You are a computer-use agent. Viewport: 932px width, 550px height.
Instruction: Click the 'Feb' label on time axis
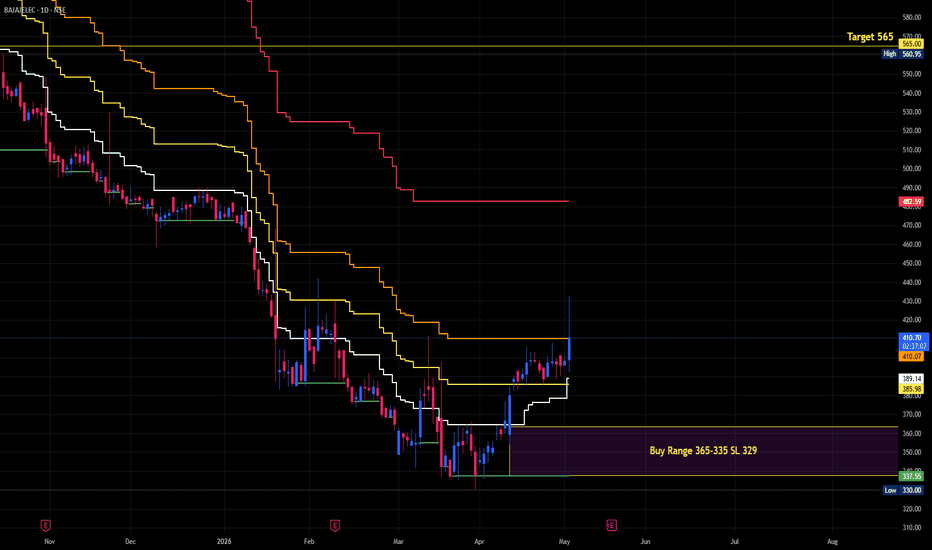click(308, 542)
